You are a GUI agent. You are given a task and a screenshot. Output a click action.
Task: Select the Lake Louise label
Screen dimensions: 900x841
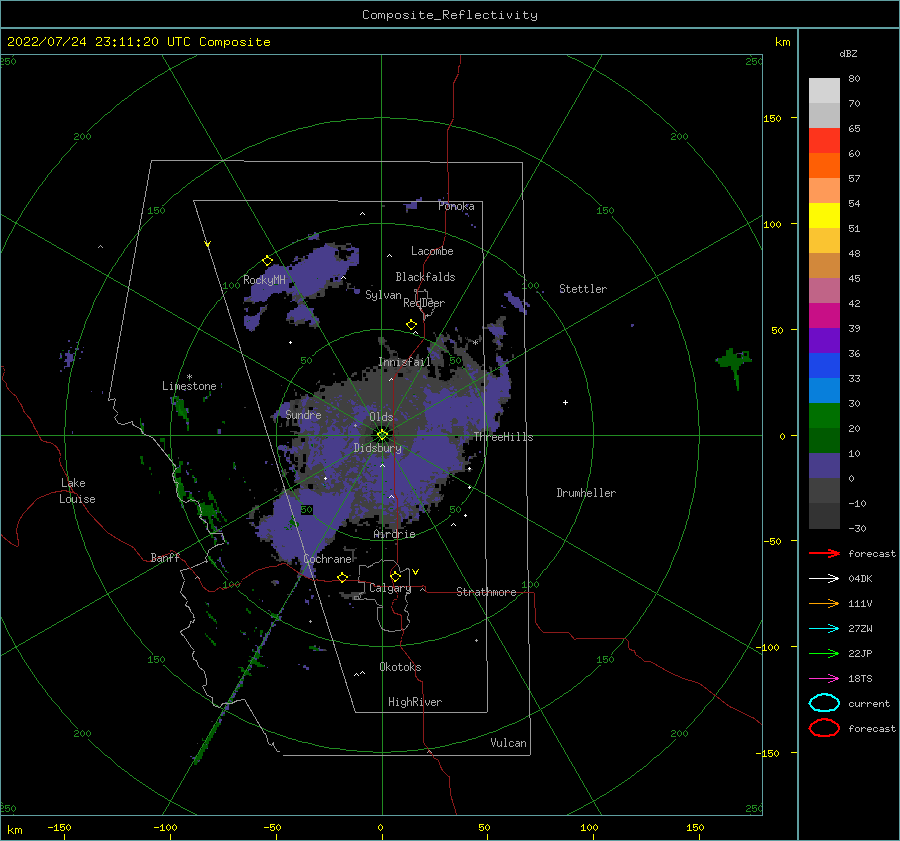[x=77, y=491]
